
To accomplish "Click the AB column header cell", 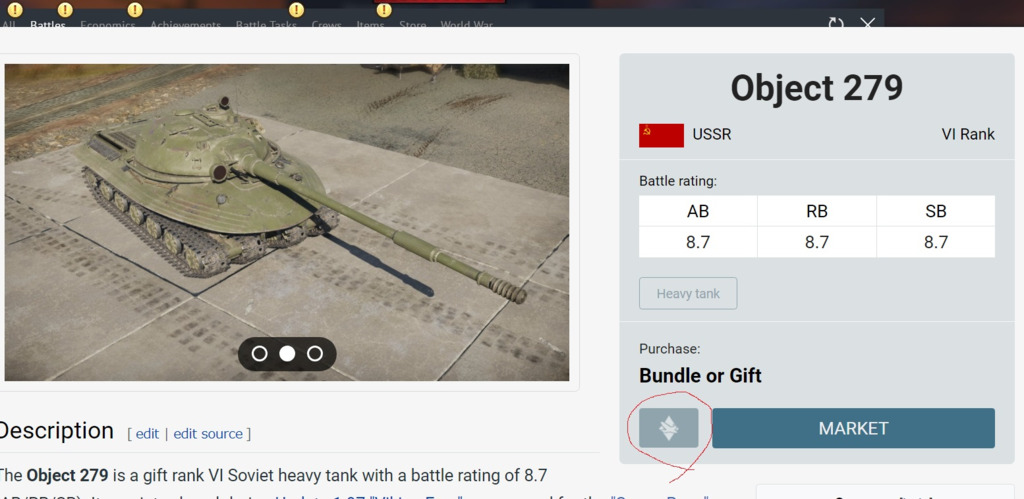I will coord(698,211).
